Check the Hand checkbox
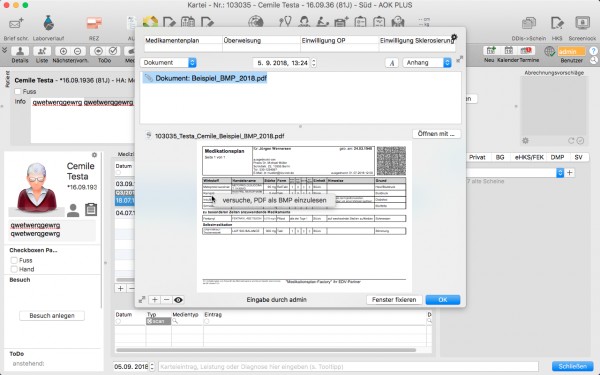 pyautogui.click(x=14, y=269)
